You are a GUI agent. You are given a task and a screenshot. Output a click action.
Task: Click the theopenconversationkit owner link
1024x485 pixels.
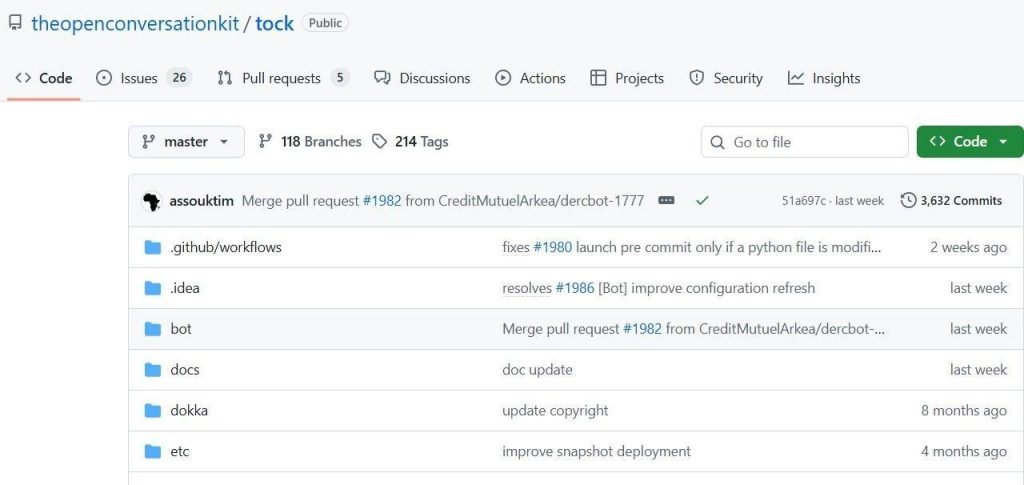pyautogui.click(x=135, y=23)
